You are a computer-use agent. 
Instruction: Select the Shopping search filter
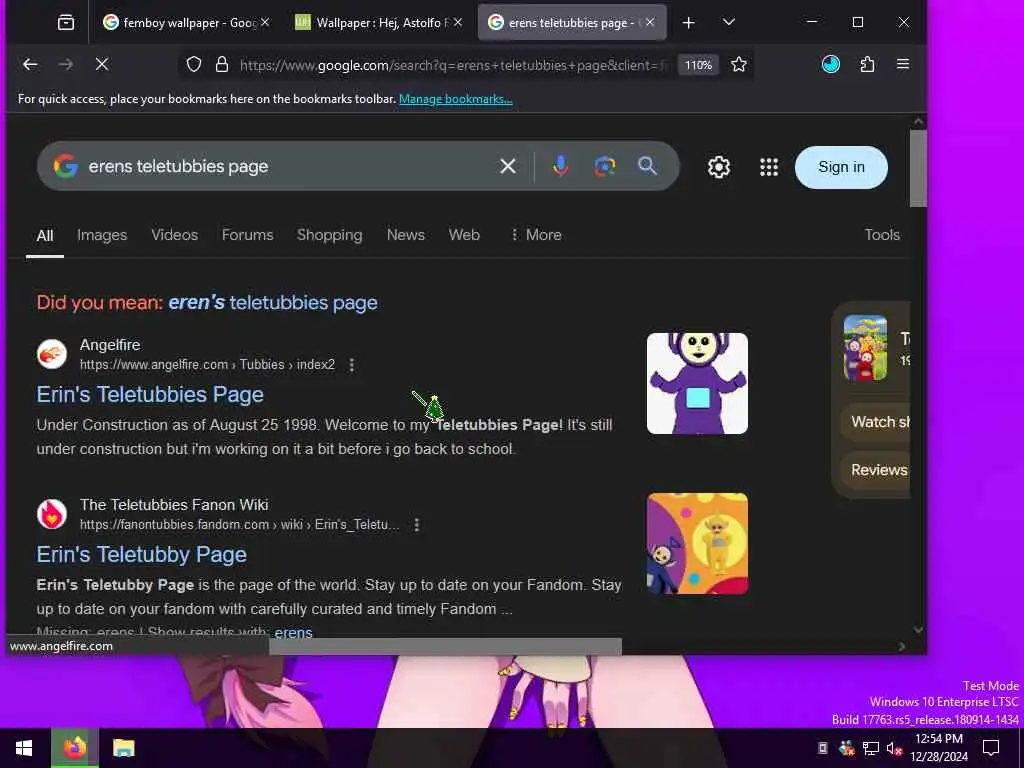(x=330, y=235)
